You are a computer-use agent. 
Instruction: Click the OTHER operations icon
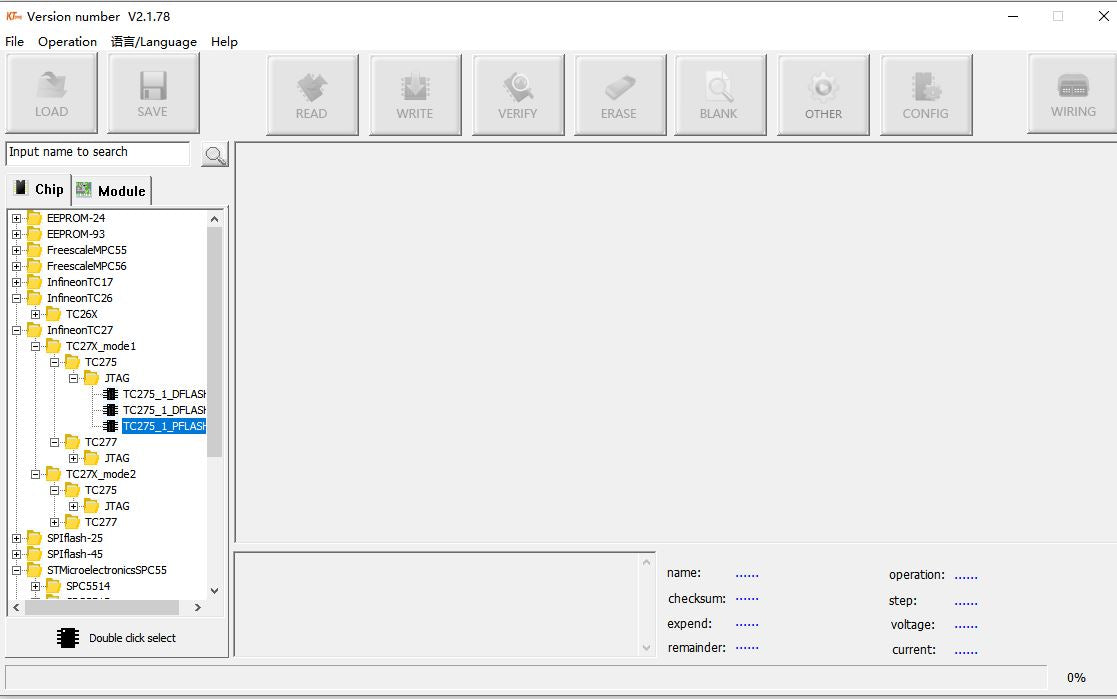point(823,94)
